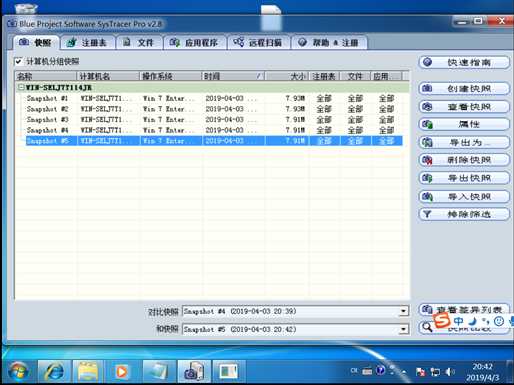Click the help icon on 快速指南

427,62
